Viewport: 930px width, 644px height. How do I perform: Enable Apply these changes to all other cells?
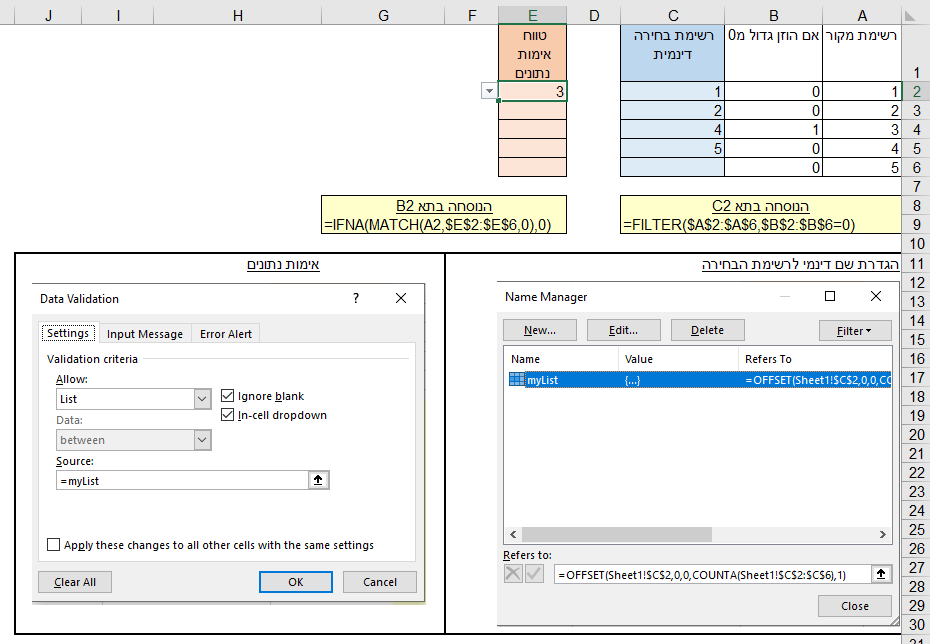tap(53, 544)
